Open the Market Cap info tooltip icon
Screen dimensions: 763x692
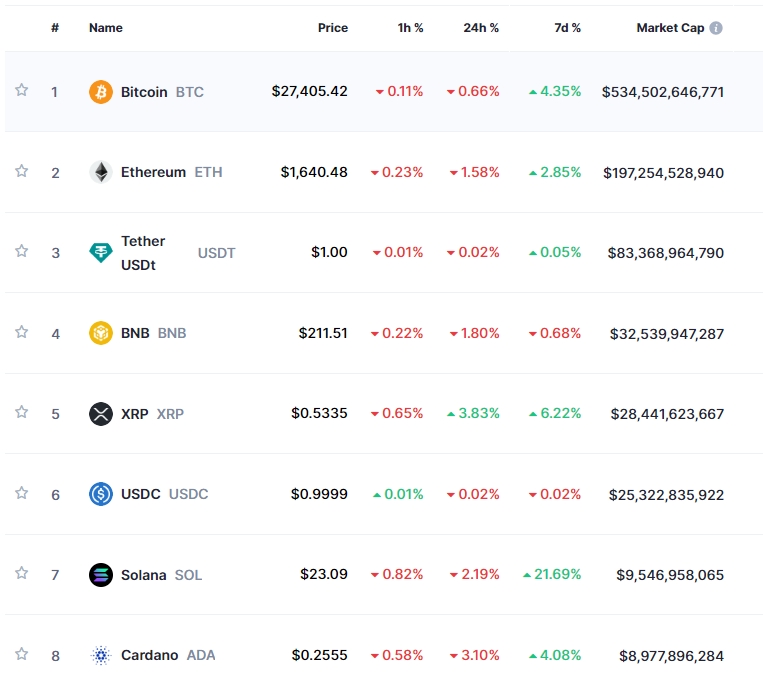click(716, 28)
